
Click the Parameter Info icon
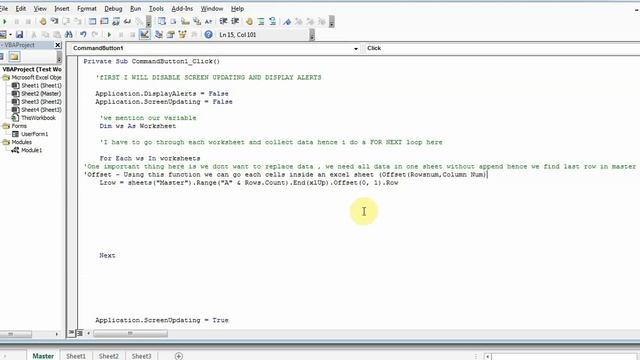click(197, 21)
